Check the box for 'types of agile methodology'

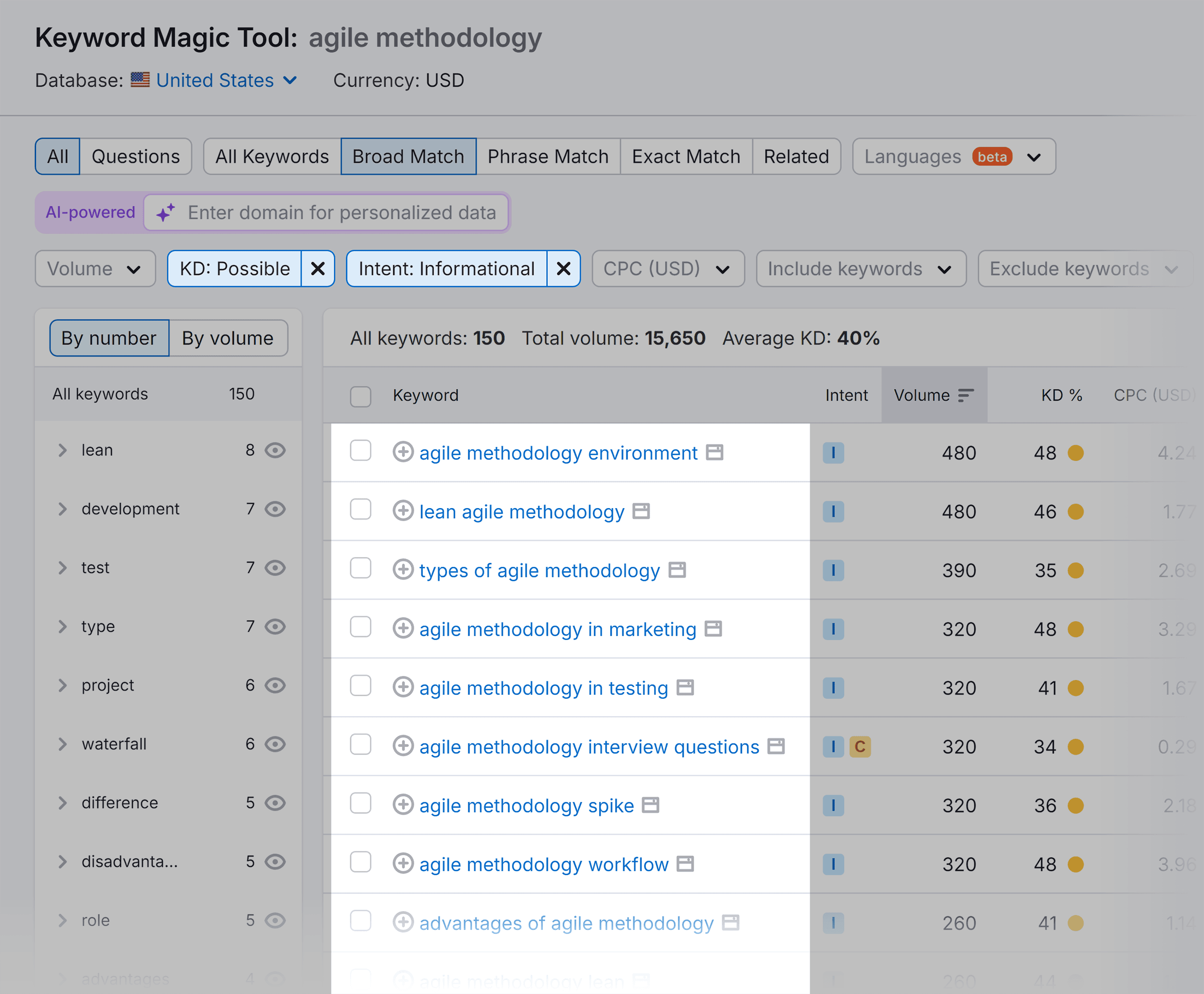click(x=361, y=568)
